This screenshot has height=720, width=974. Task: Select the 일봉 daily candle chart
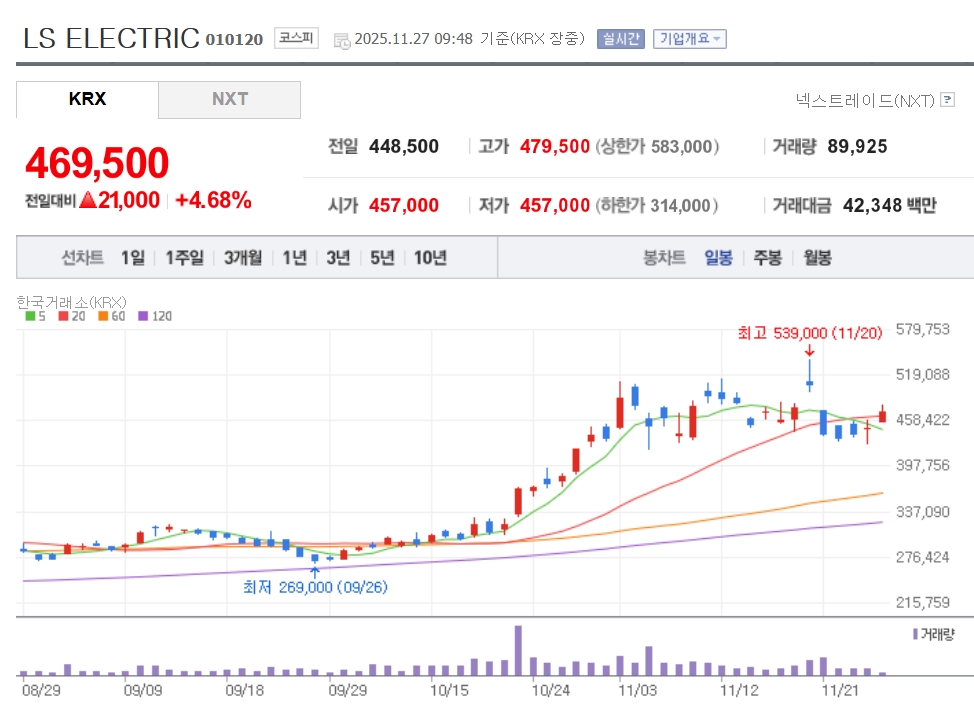[x=718, y=257]
